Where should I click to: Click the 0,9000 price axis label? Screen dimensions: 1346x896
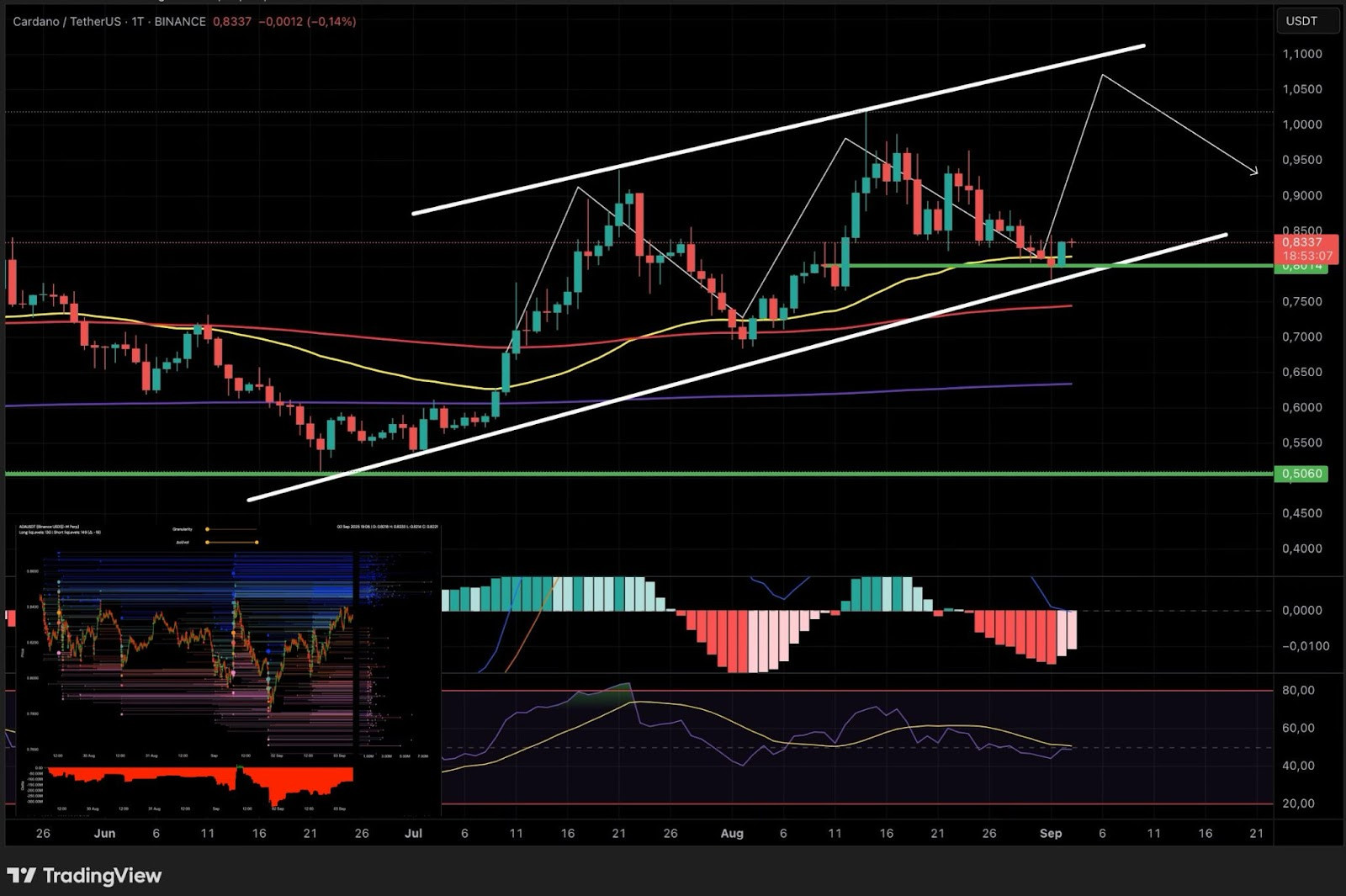click(1301, 195)
